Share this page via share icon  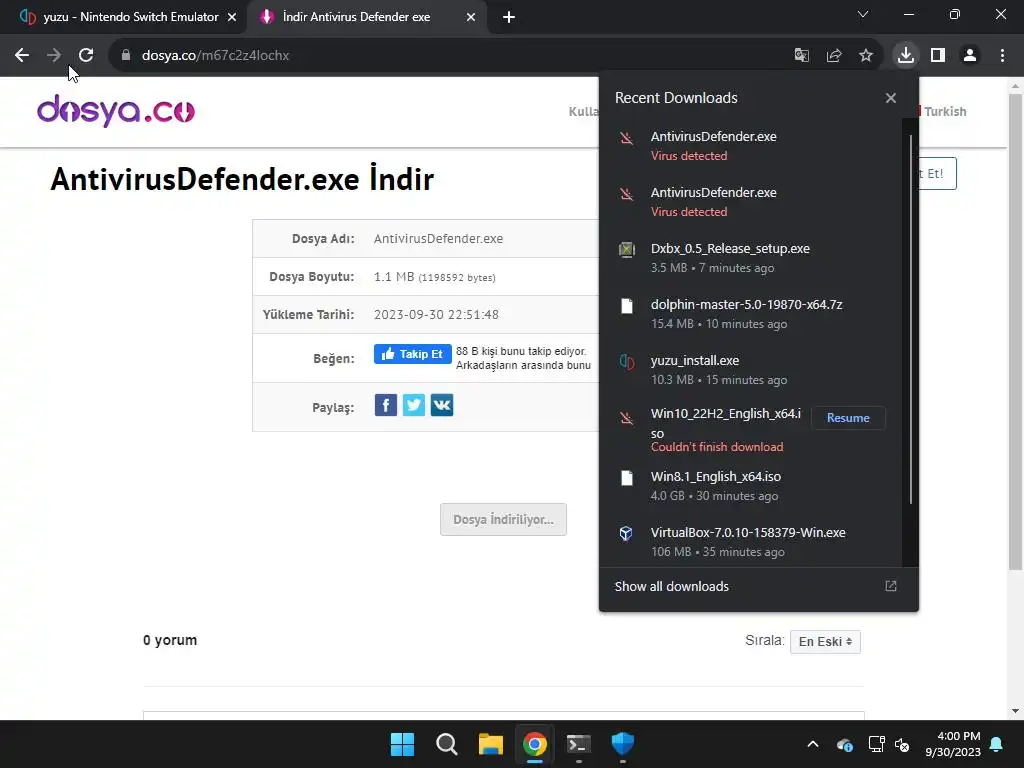point(834,56)
